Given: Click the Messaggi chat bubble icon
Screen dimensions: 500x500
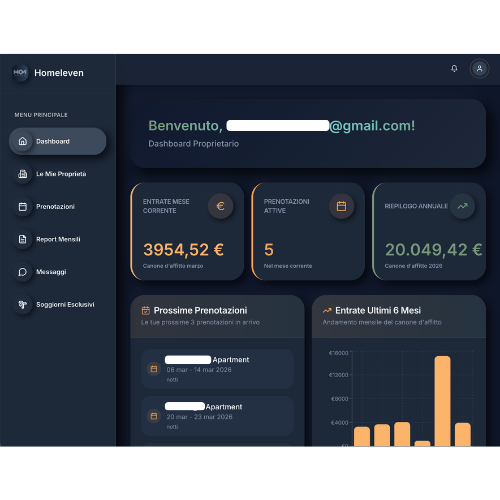Looking at the screenshot, I should 23,272.
